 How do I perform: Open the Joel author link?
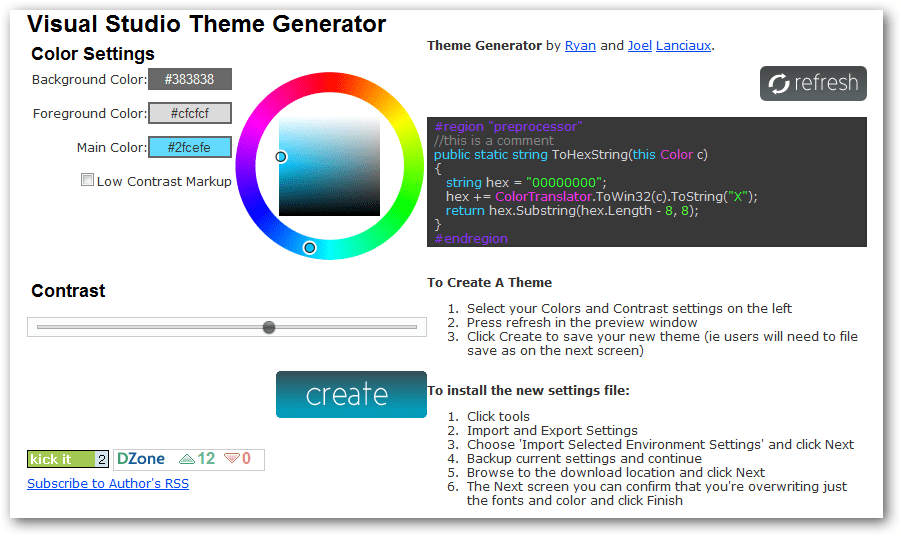(x=640, y=45)
